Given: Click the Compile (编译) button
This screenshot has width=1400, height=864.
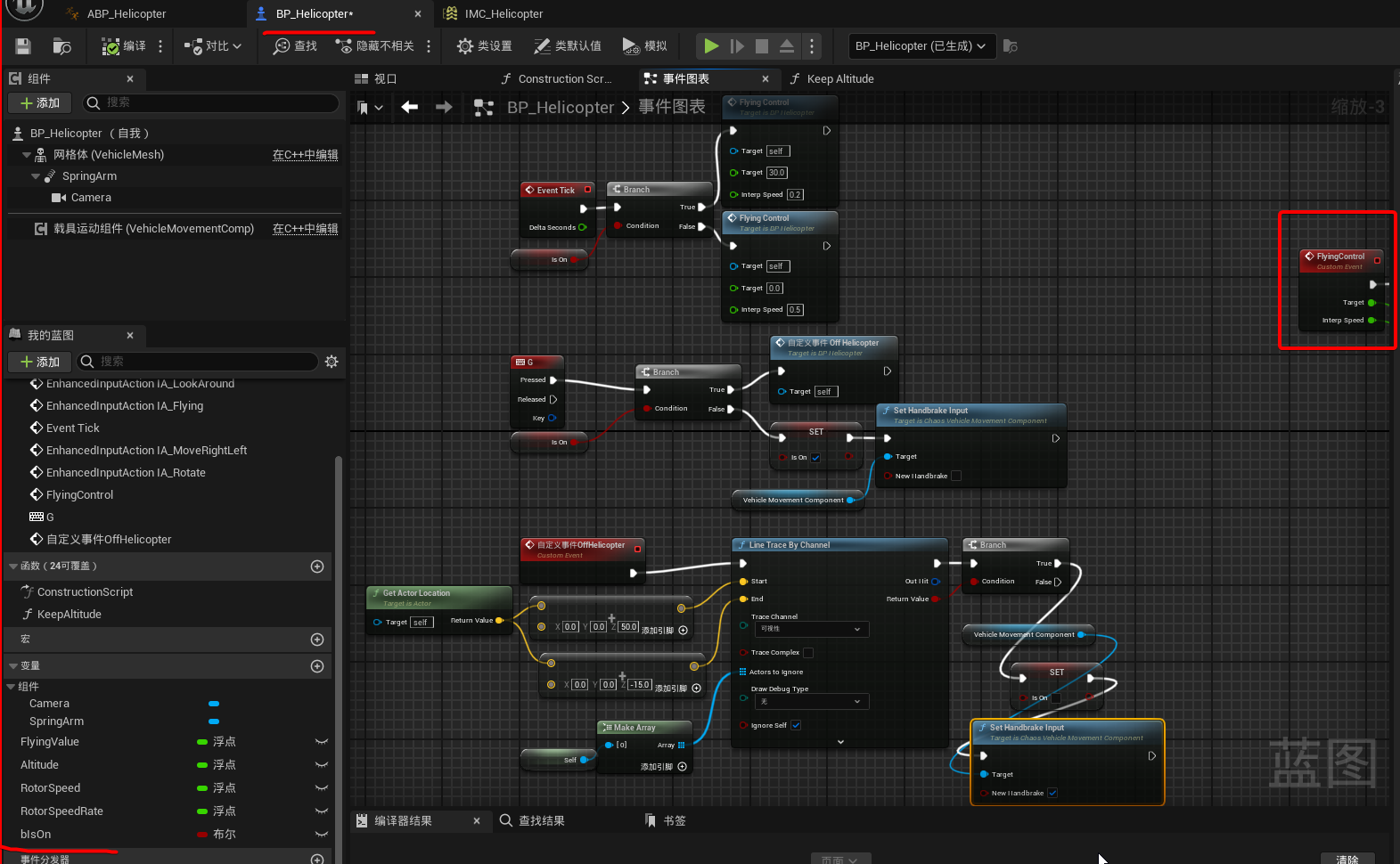Looking at the screenshot, I should point(124,46).
